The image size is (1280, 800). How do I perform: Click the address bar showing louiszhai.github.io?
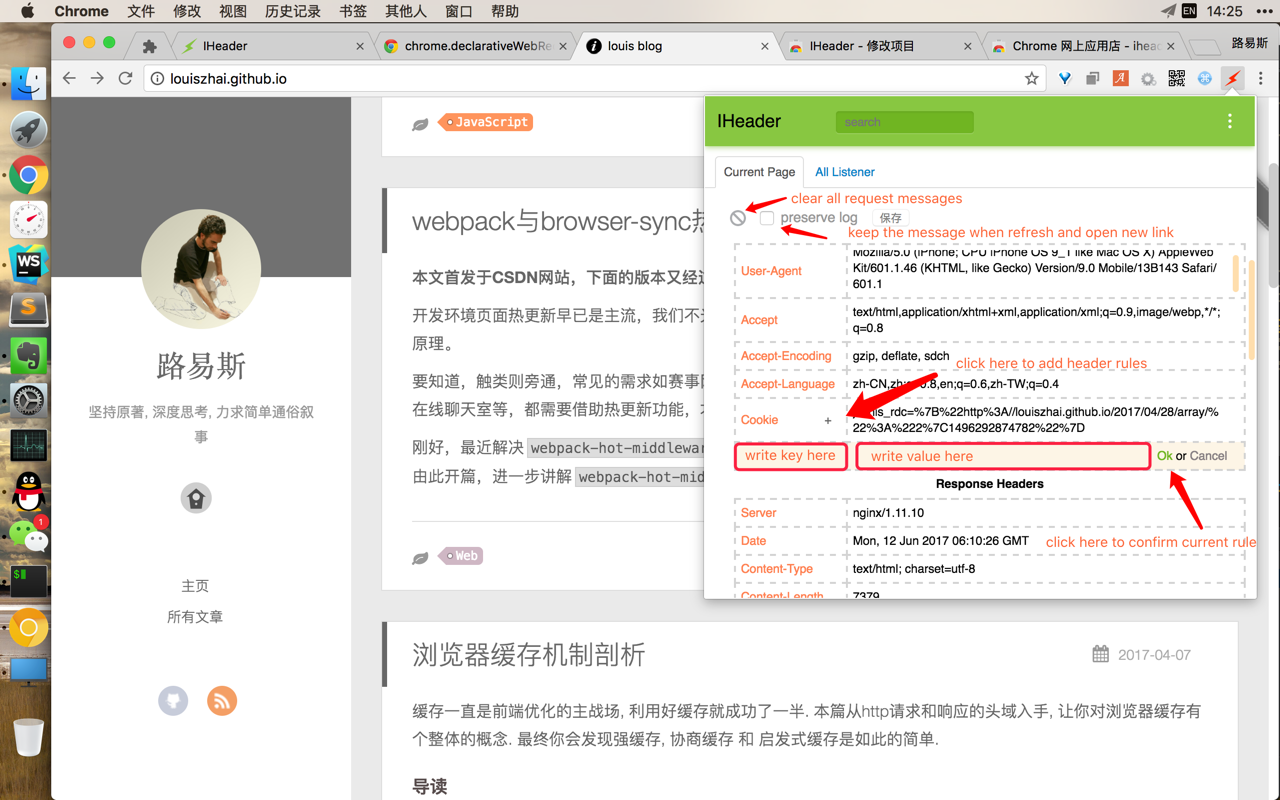[x=594, y=78]
